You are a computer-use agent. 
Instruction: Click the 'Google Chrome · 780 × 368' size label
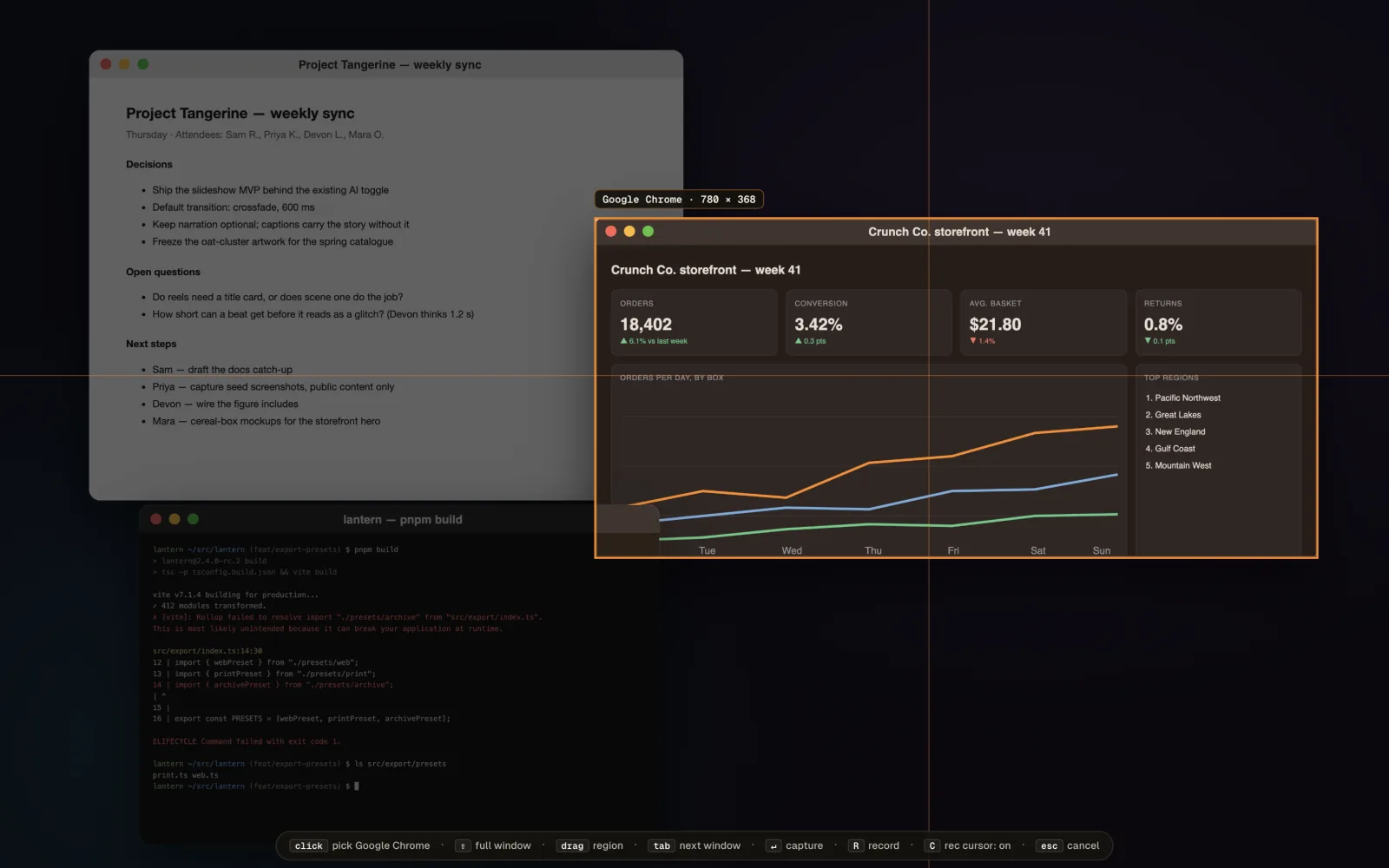tap(679, 200)
